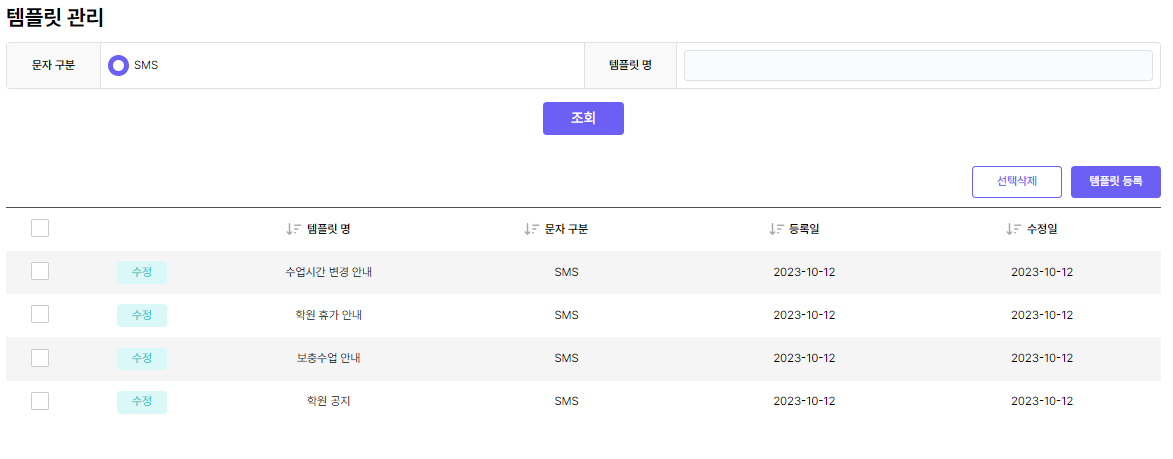Viewport: 1173px width, 459px height.
Task: Select the checkbox for 학원 공지 row
Action: (x=40, y=401)
